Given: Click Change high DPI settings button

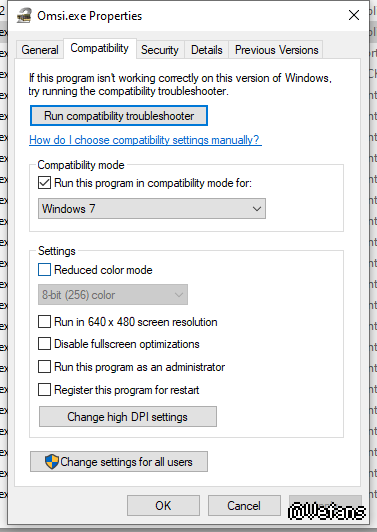Looking at the screenshot, I should click(x=128, y=416).
